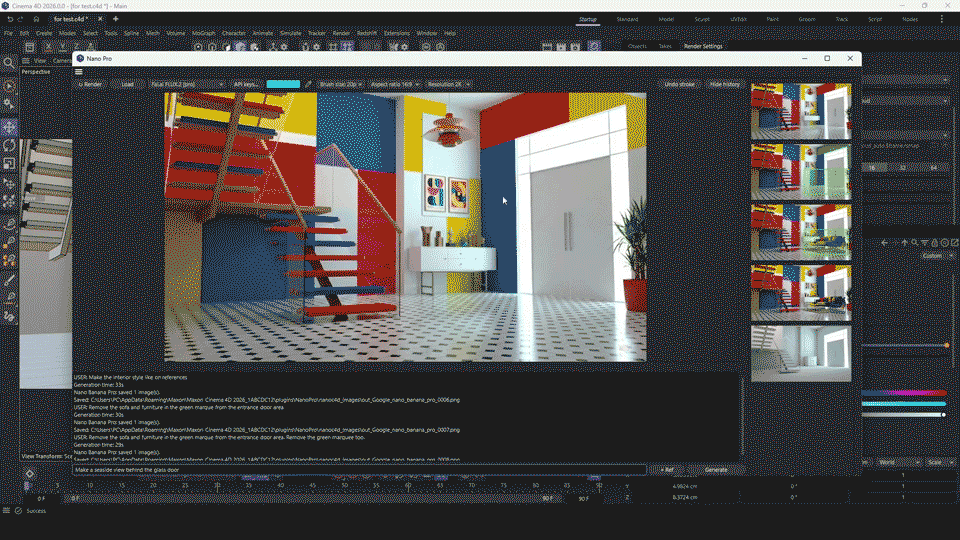Open the Extensions menu
Viewport: 960px width, 540px height.
[x=397, y=33]
